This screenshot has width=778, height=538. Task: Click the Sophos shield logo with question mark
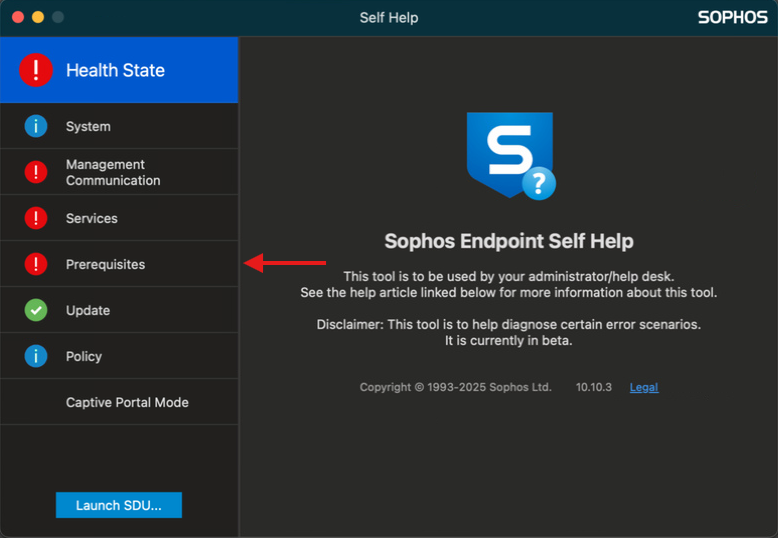[x=510, y=156]
